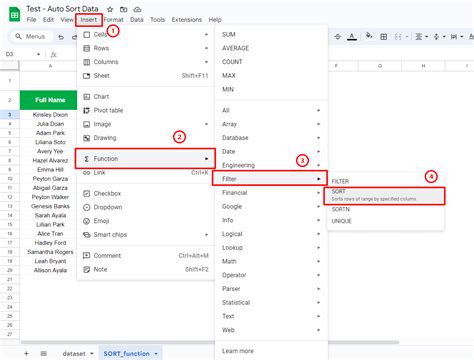Open the all sheets list icon
Viewport: 474px width, 360px height.
point(43,353)
